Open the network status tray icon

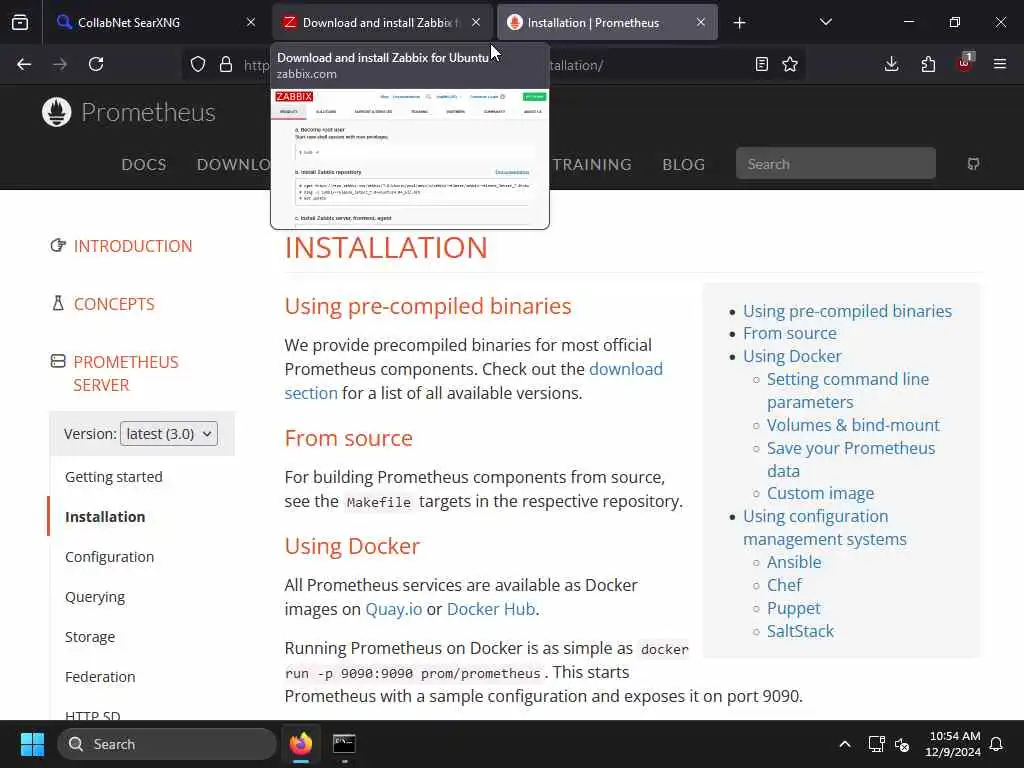click(x=876, y=744)
